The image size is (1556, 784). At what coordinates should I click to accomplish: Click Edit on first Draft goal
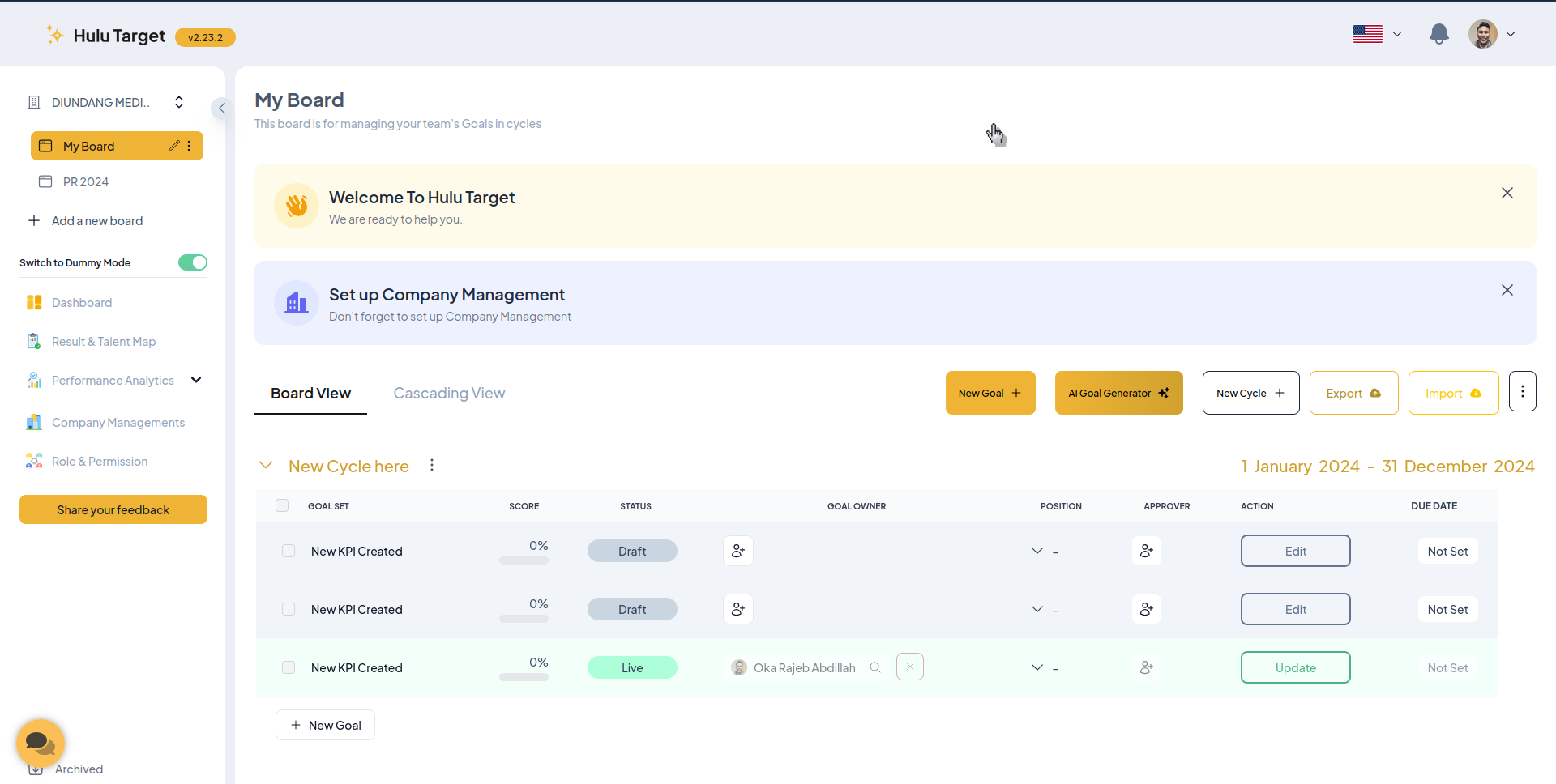(1296, 551)
